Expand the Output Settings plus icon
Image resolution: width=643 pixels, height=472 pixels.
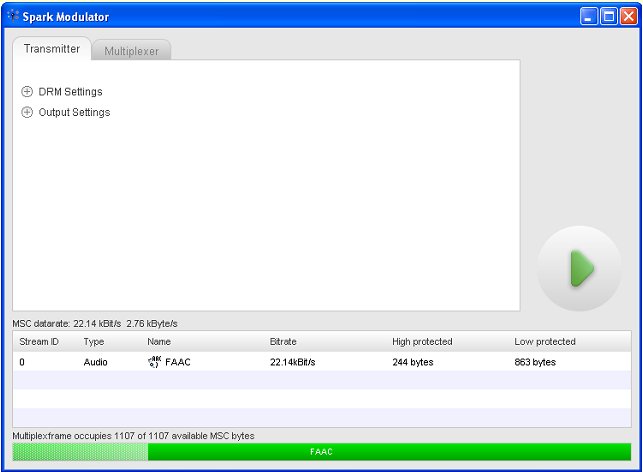(27, 112)
